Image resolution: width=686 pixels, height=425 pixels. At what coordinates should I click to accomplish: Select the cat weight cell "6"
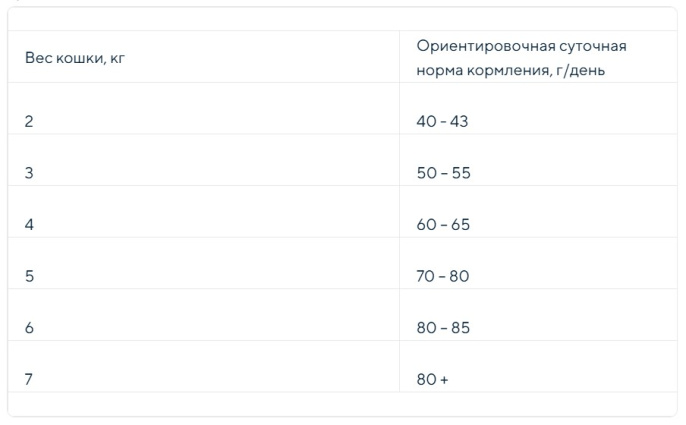tap(29, 328)
